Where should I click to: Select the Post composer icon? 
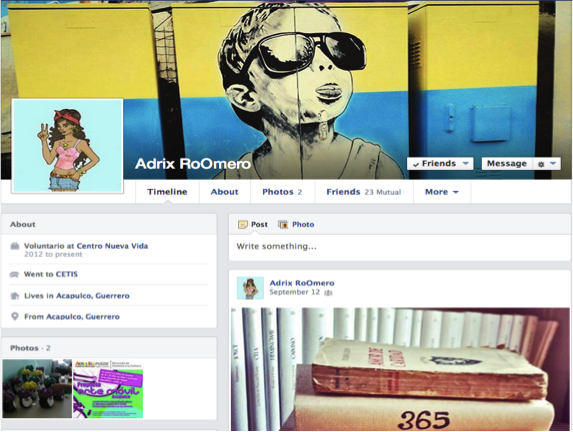(x=243, y=224)
